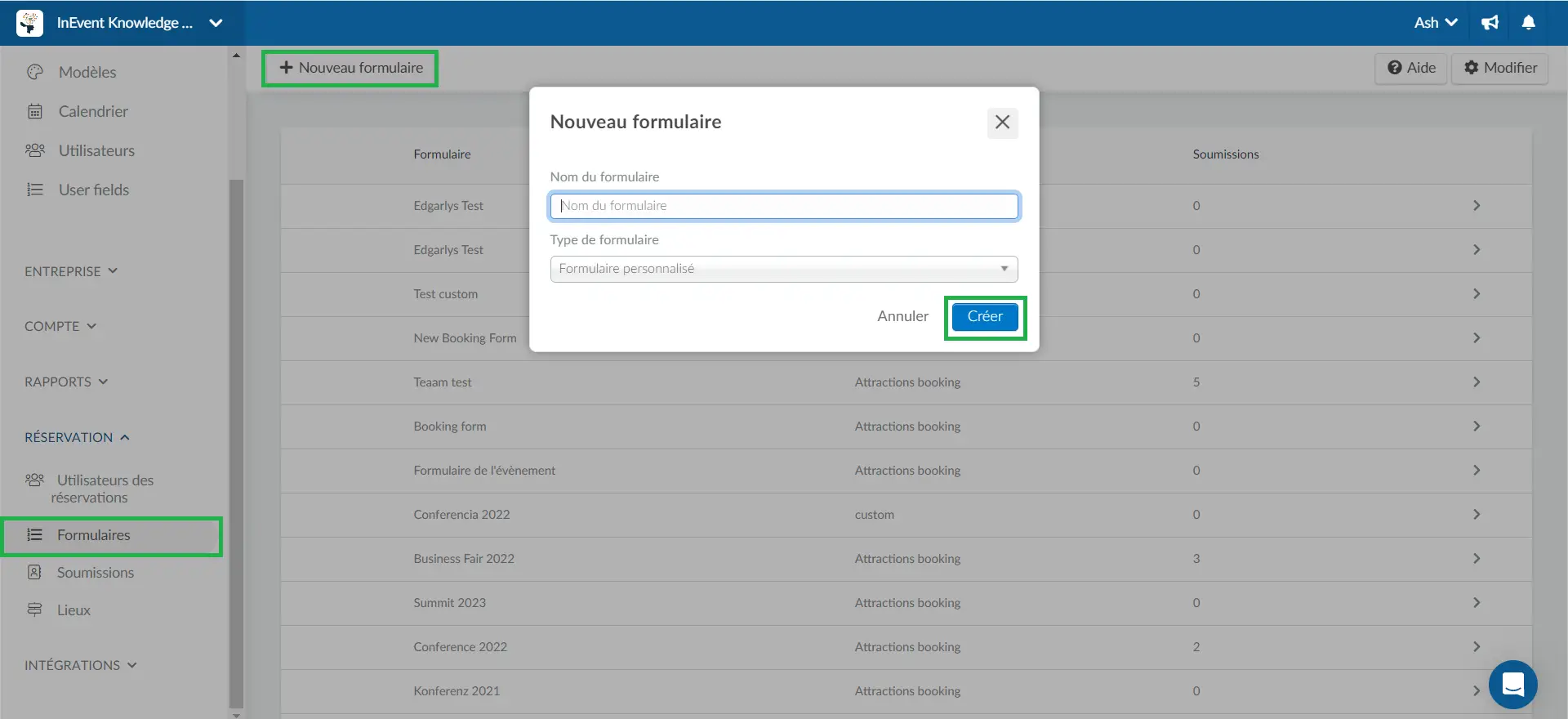Screen dimensions: 1568x719
Task: Click the custom type in Conferencia row
Action: (x=874, y=515)
